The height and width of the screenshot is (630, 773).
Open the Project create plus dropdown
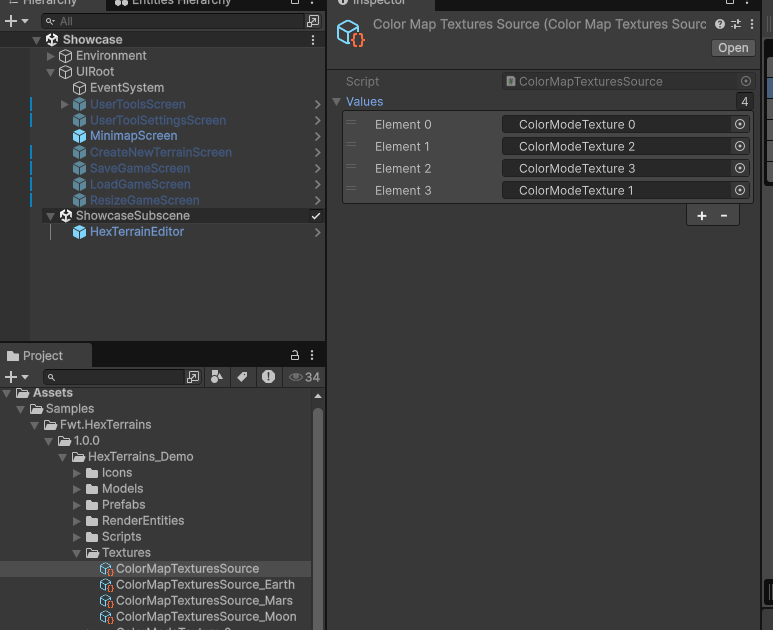(16, 377)
